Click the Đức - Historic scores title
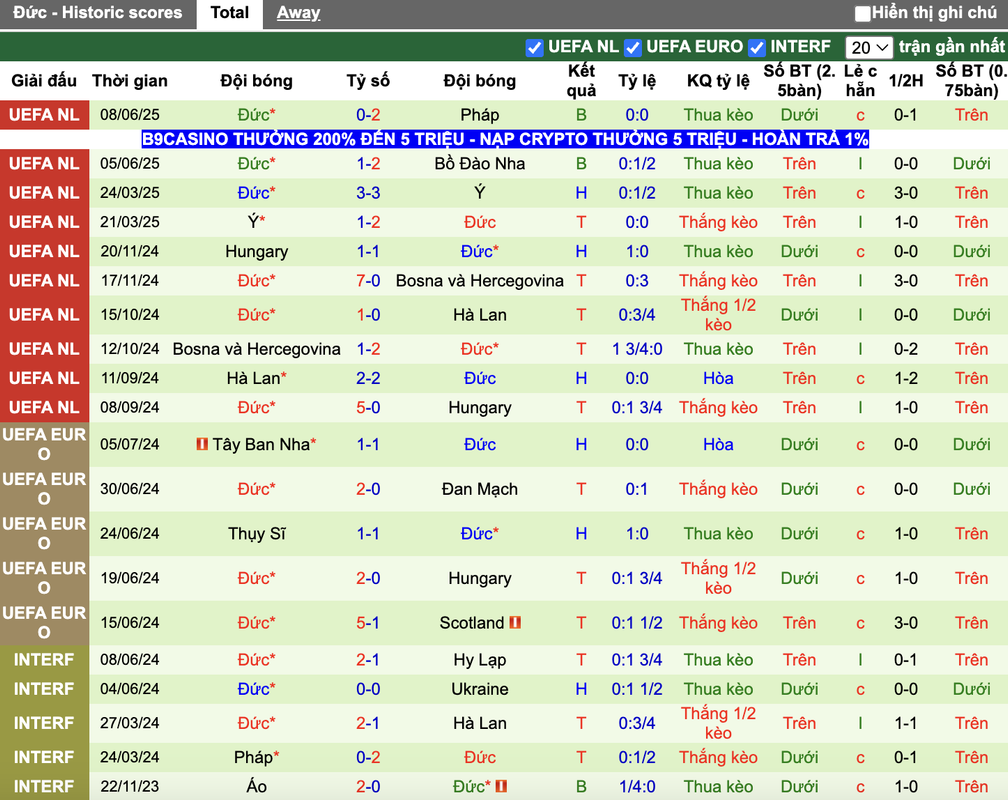The height and width of the screenshot is (800, 1008). tap(97, 13)
